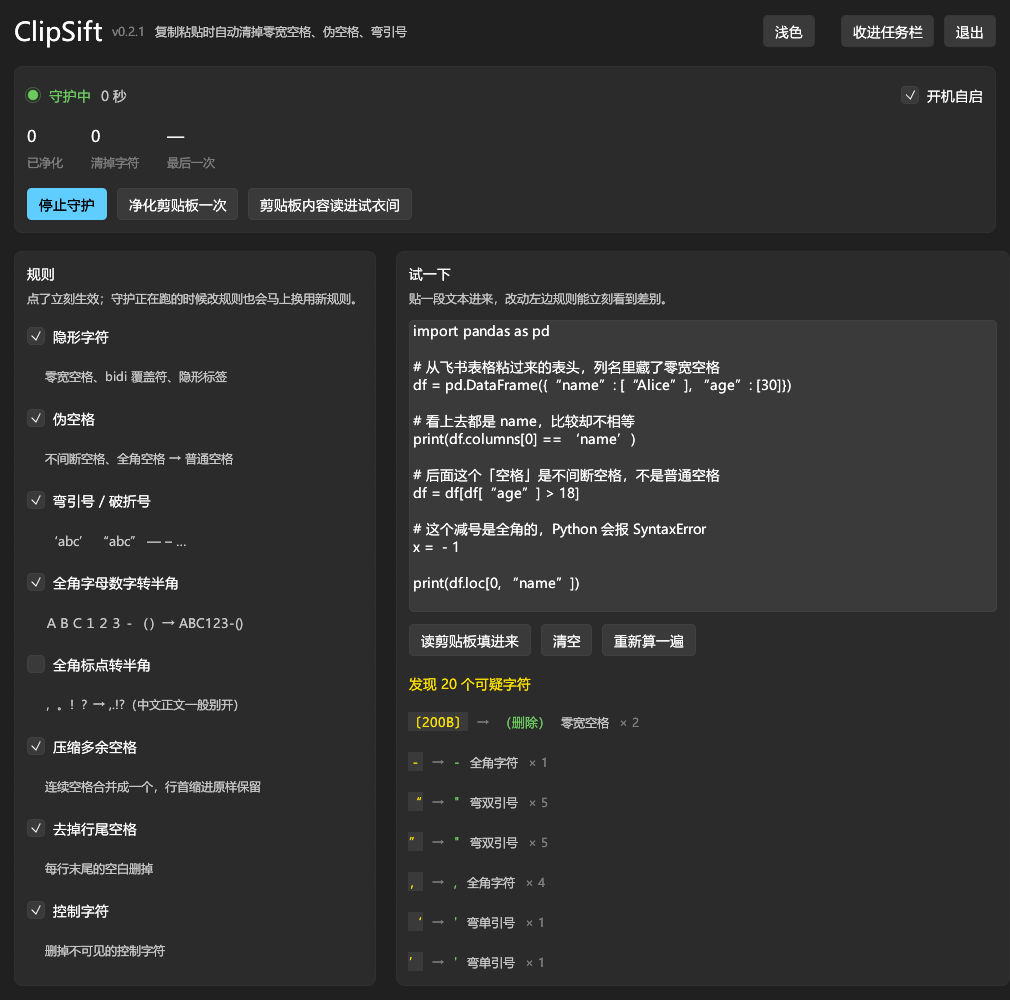Click the 弯单引号 × 1 last row
1010x1000 pixels.
(477, 962)
